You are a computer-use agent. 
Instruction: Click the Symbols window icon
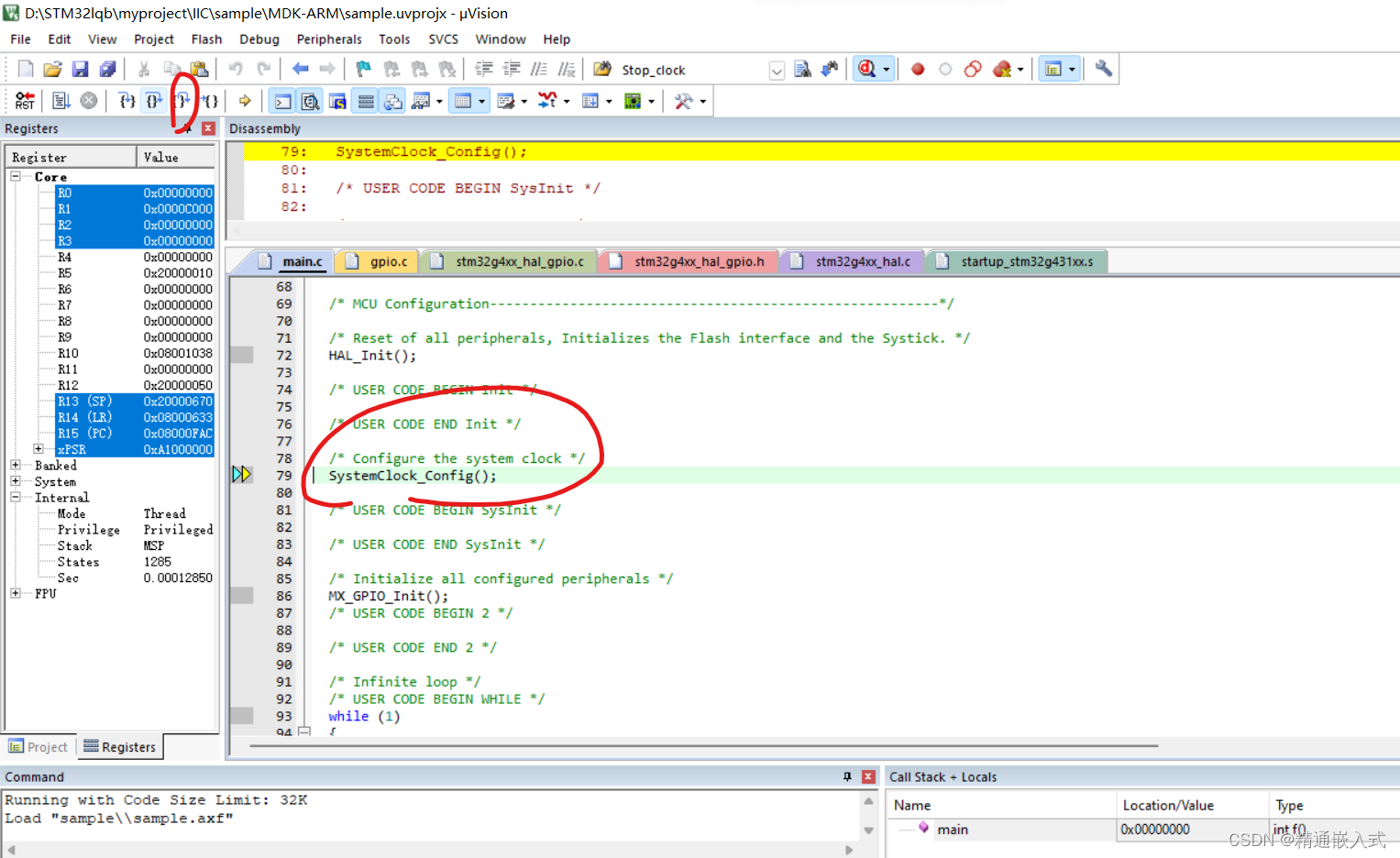(x=337, y=101)
